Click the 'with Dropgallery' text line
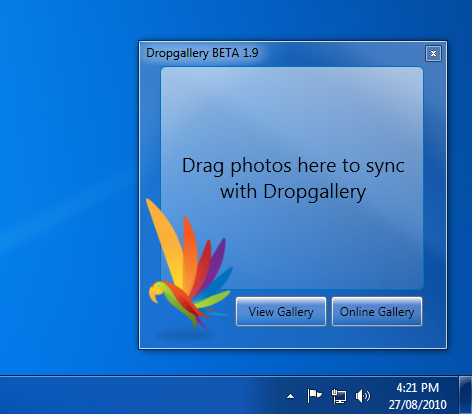 coord(293,192)
